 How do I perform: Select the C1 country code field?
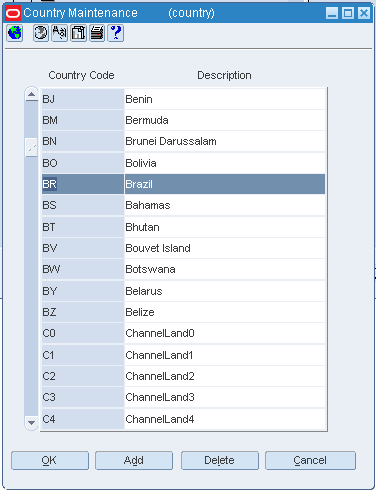pyautogui.click(x=83, y=355)
